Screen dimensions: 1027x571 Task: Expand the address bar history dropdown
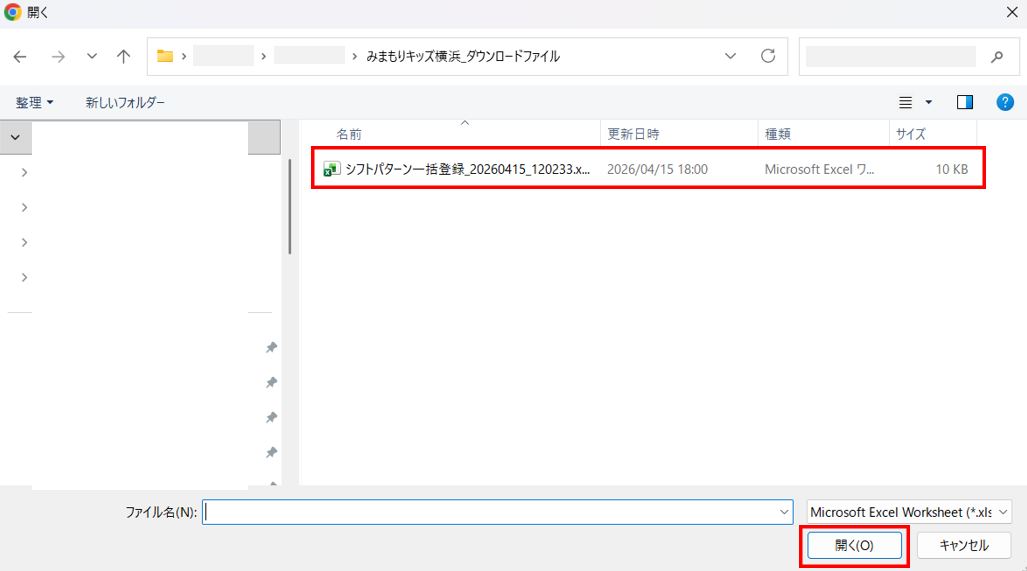pos(730,56)
